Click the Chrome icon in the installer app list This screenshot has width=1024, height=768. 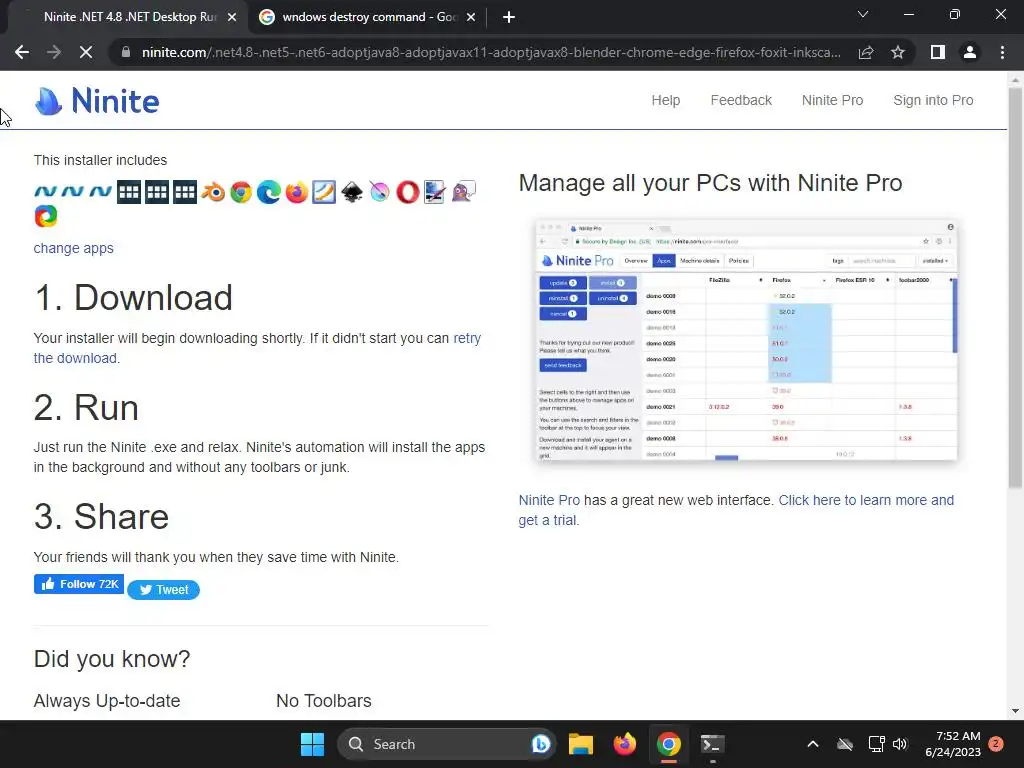pyautogui.click(x=241, y=192)
